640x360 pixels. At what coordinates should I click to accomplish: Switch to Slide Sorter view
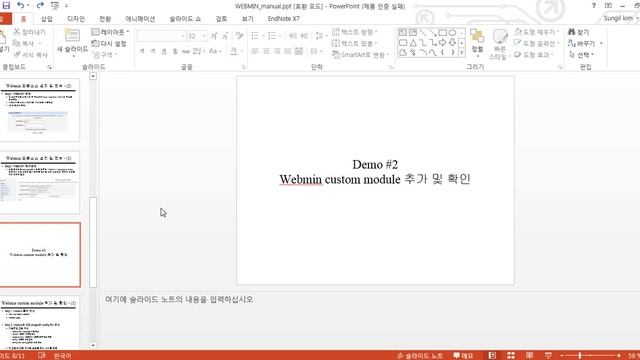(511, 356)
